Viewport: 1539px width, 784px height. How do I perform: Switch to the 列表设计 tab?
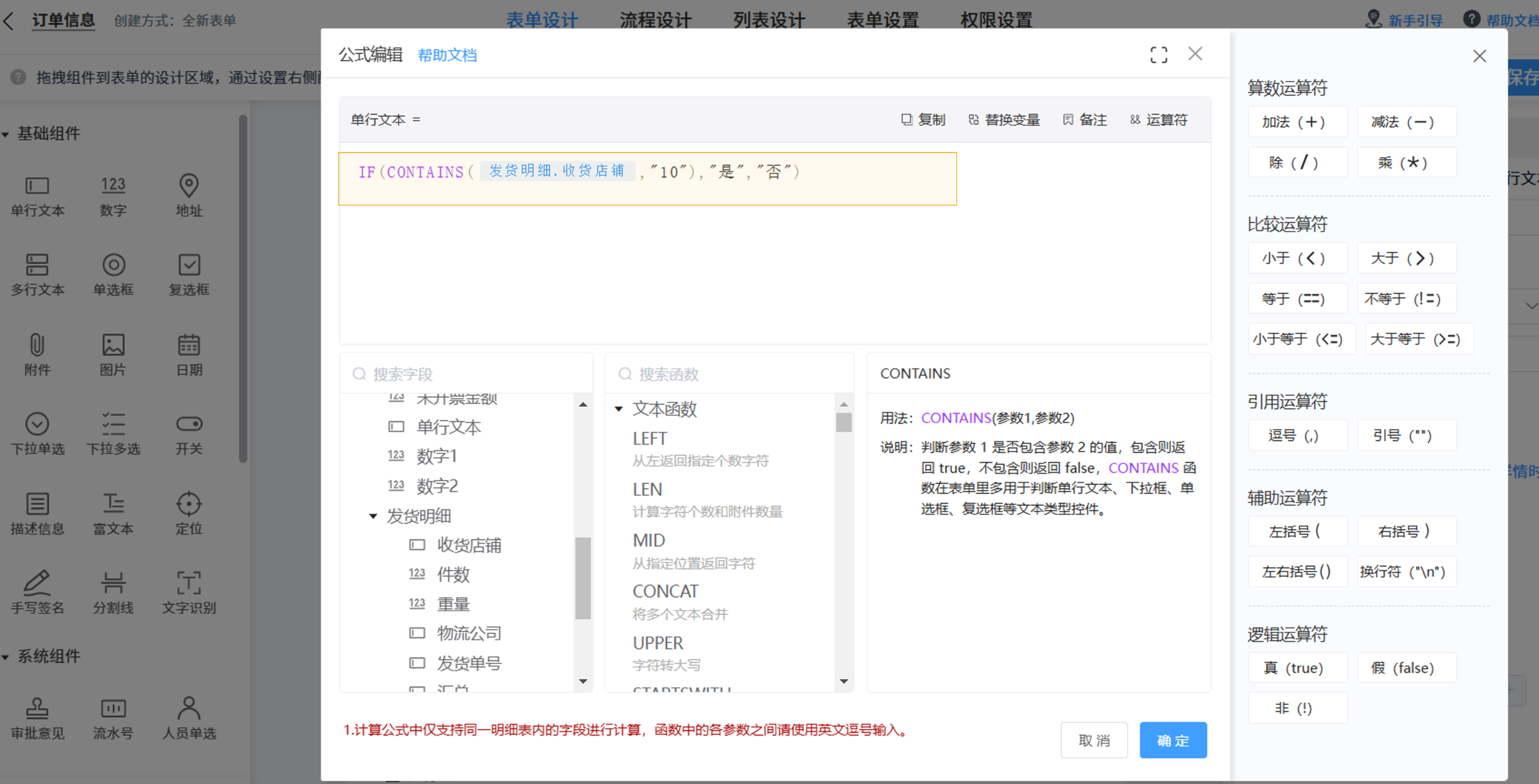pos(769,20)
